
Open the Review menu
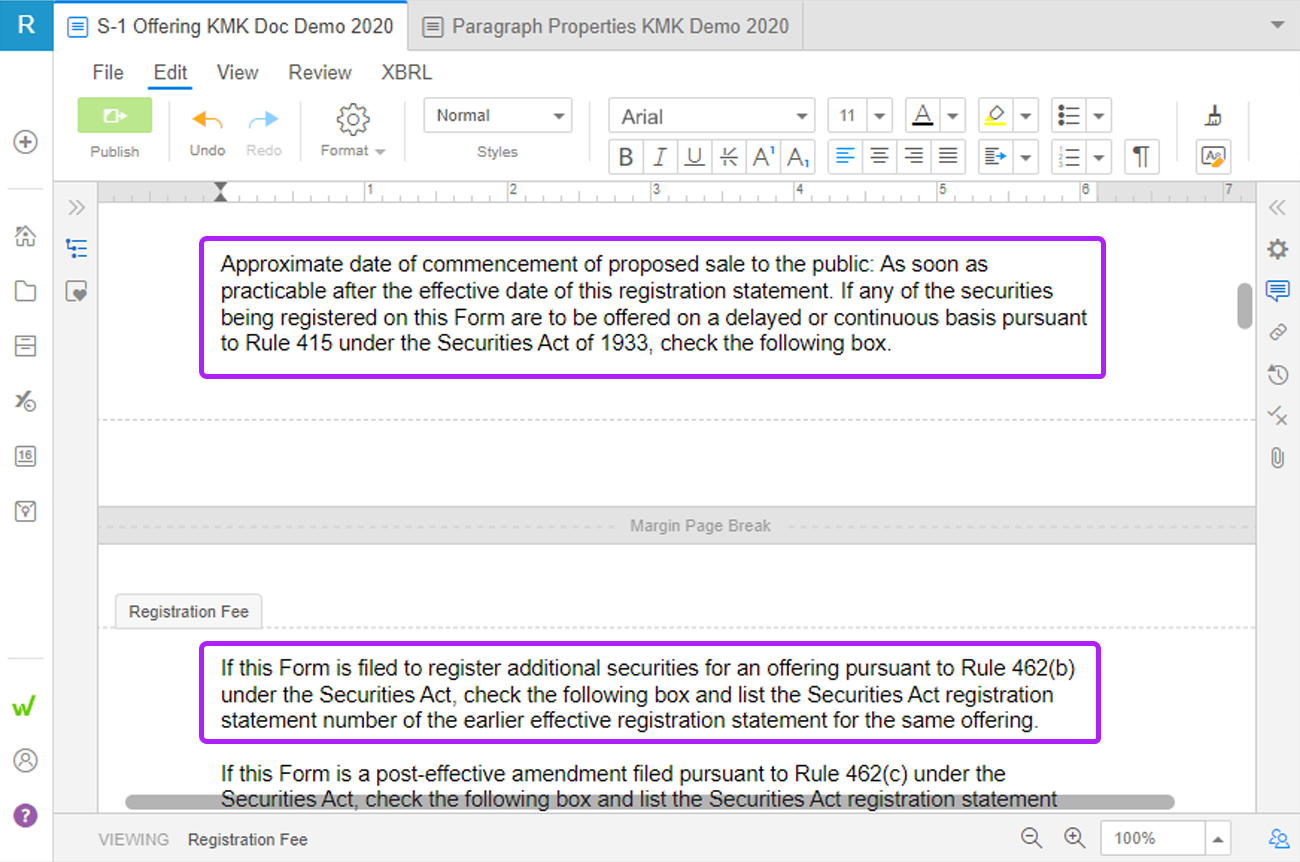(x=320, y=72)
